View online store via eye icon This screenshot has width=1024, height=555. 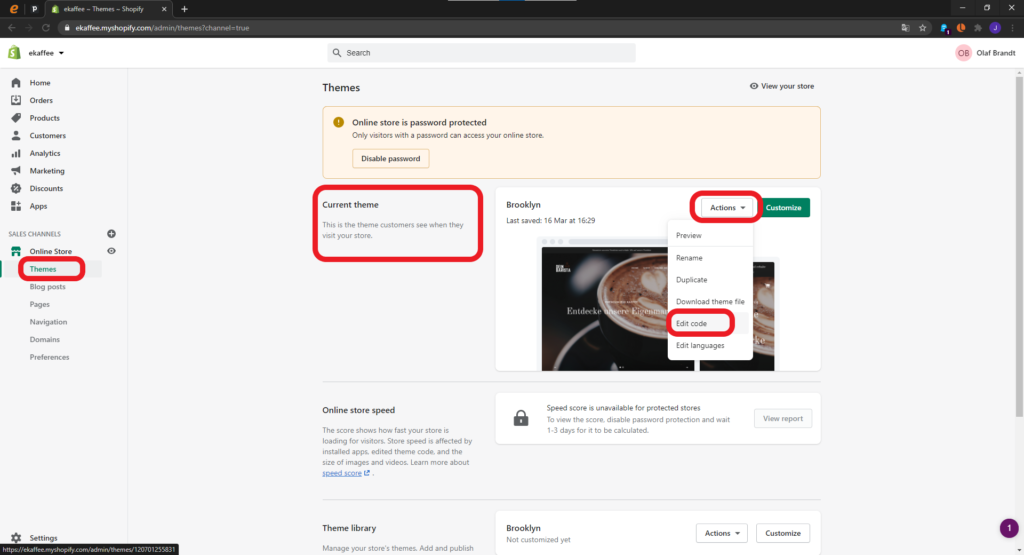click(x=111, y=251)
